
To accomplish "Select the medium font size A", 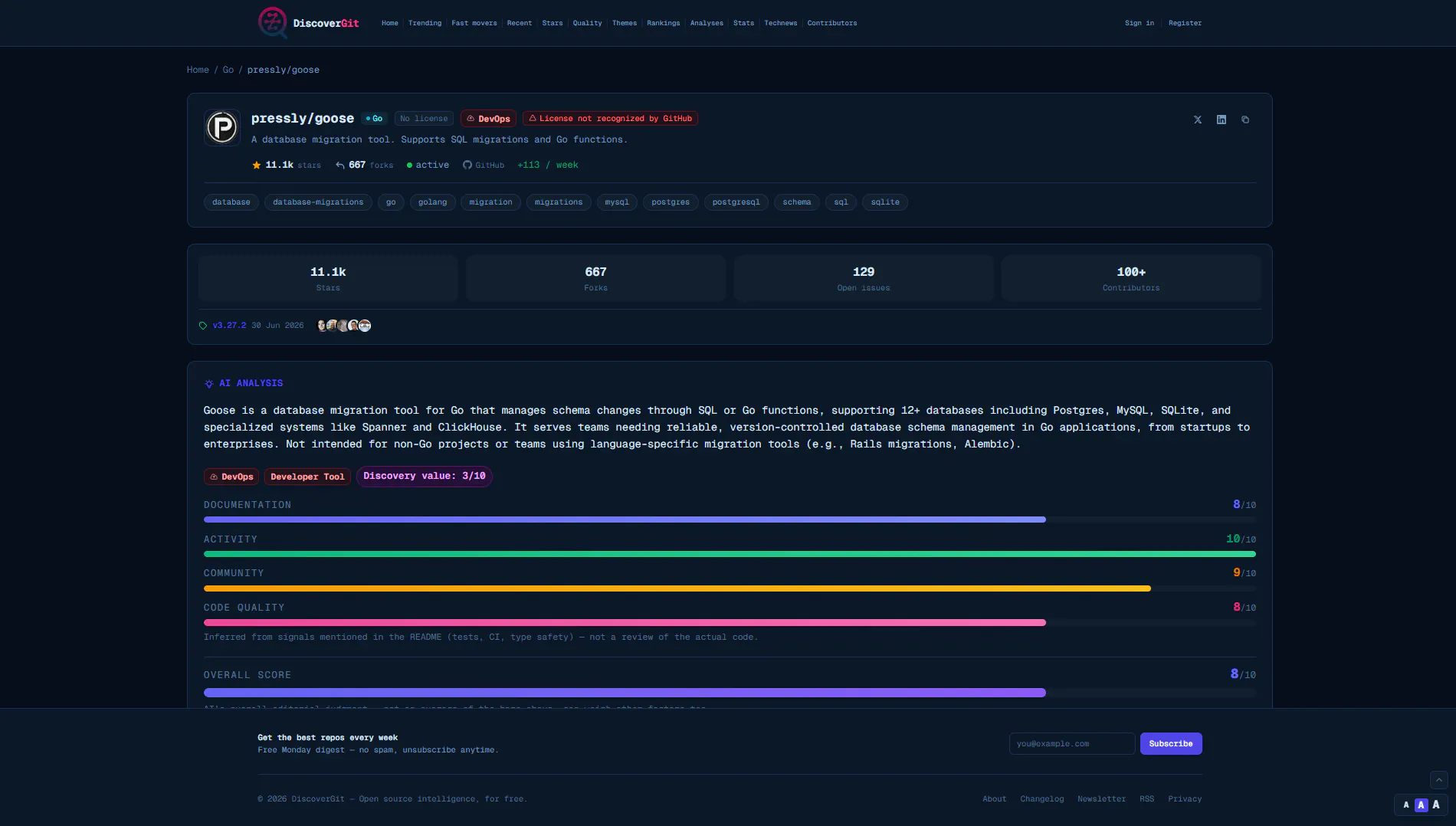I will click(1422, 805).
